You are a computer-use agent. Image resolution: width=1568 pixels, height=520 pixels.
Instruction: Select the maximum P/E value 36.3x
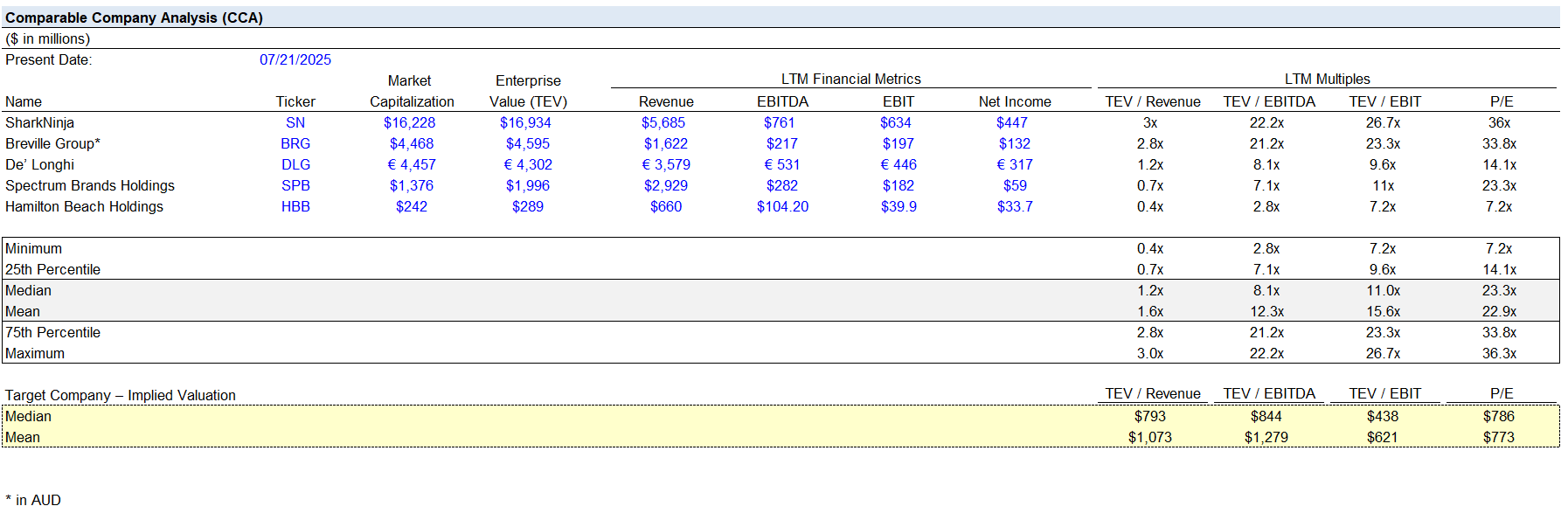click(1500, 353)
